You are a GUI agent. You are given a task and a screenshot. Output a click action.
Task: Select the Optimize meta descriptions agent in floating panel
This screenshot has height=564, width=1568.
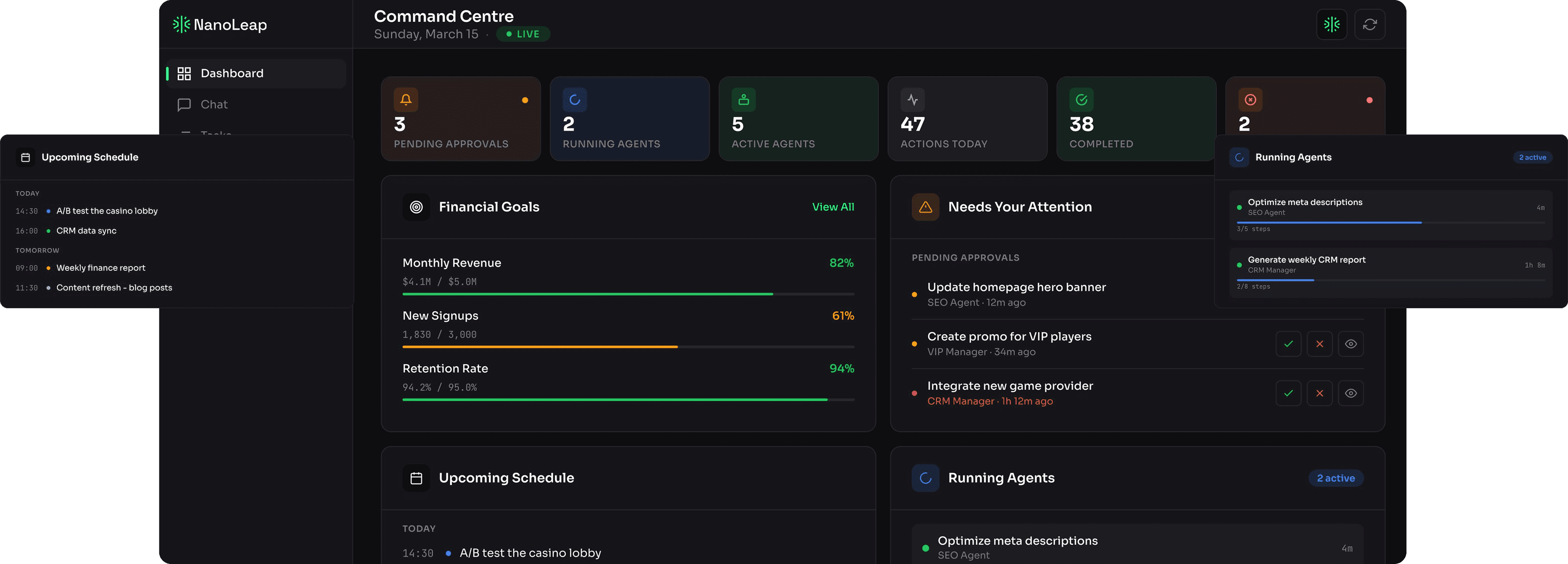(x=1305, y=202)
